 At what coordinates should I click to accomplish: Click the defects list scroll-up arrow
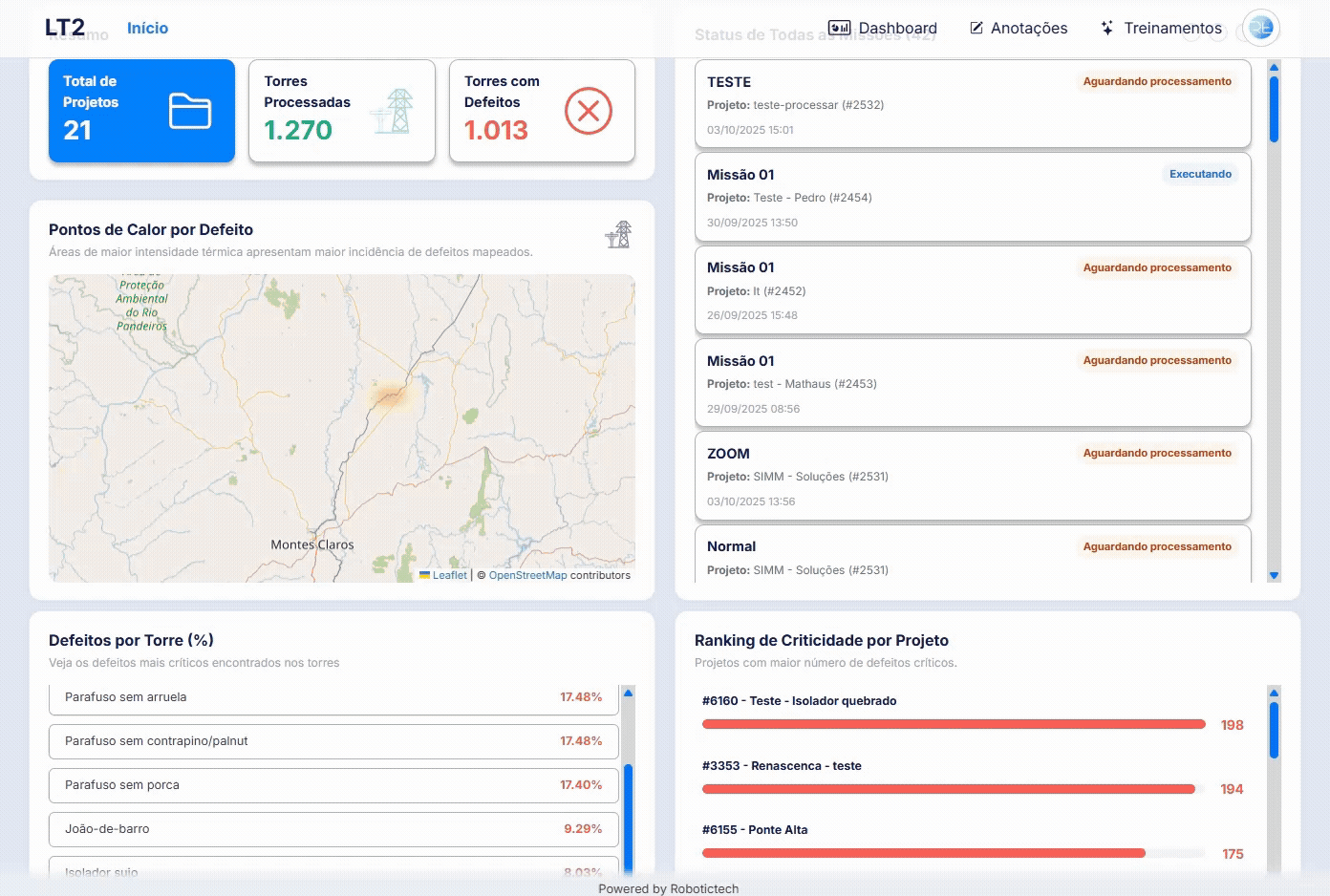point(628,692)
